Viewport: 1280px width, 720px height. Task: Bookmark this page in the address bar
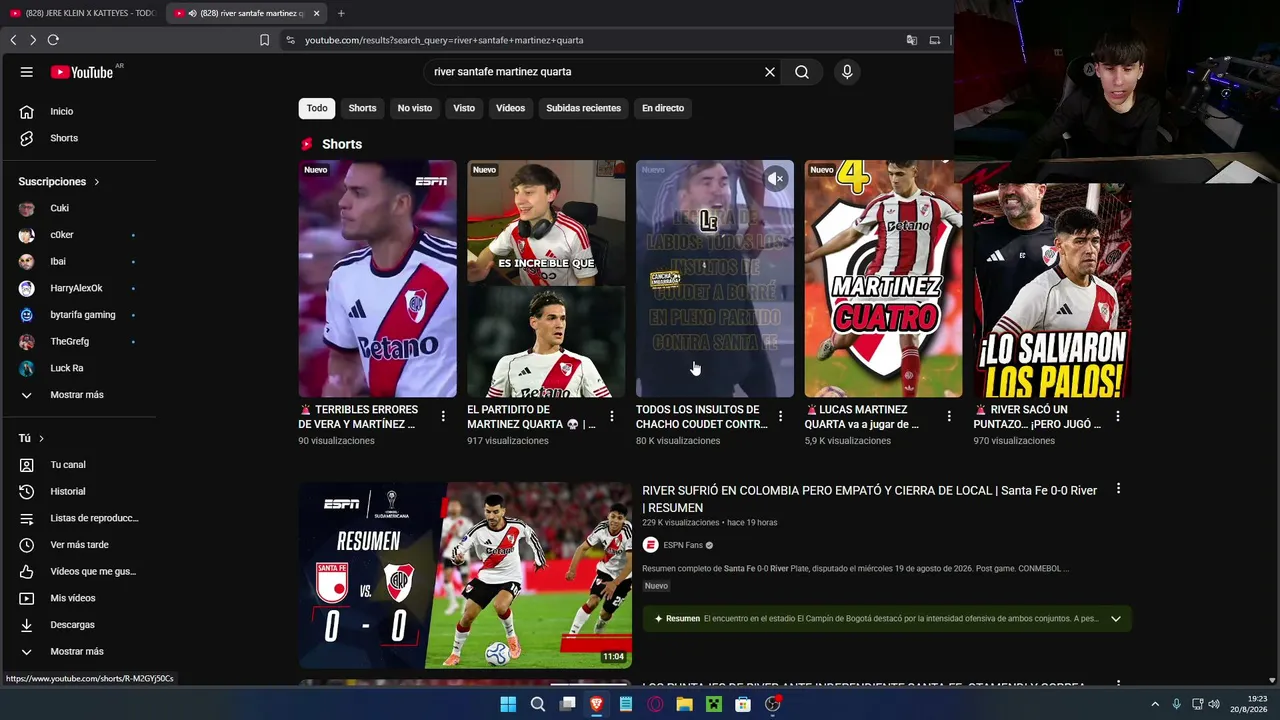pyautogui.click(x=264, y=40)
